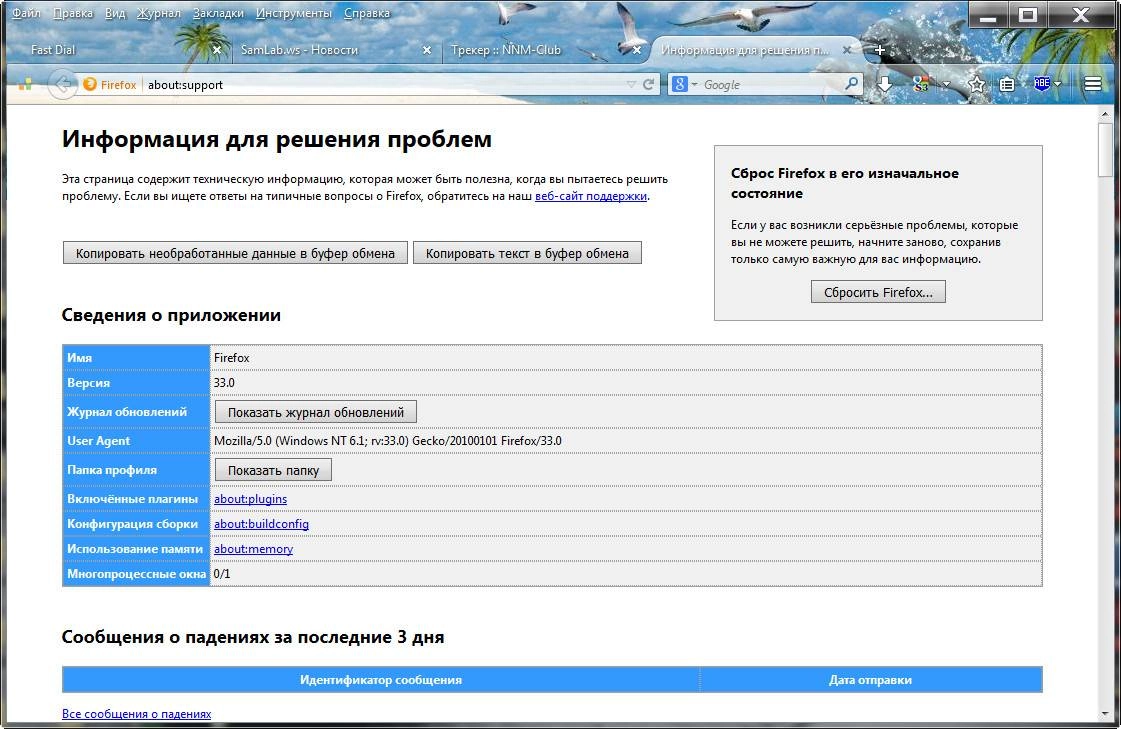Click the Идентификатор сообщения column header
1121x729 pixels.
click(380, 680)
